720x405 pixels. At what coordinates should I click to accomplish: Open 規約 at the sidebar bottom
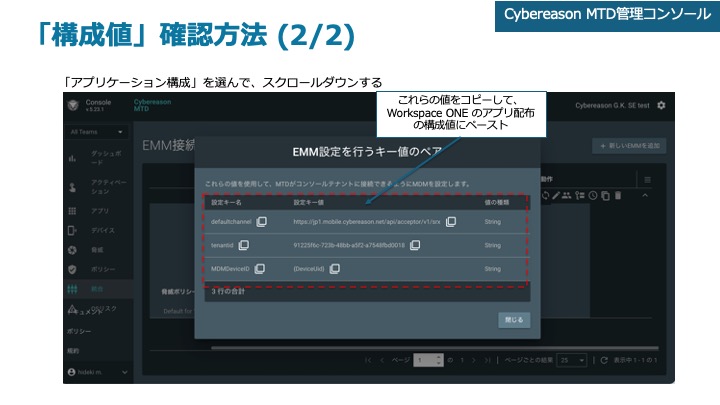tap(73, 351)
